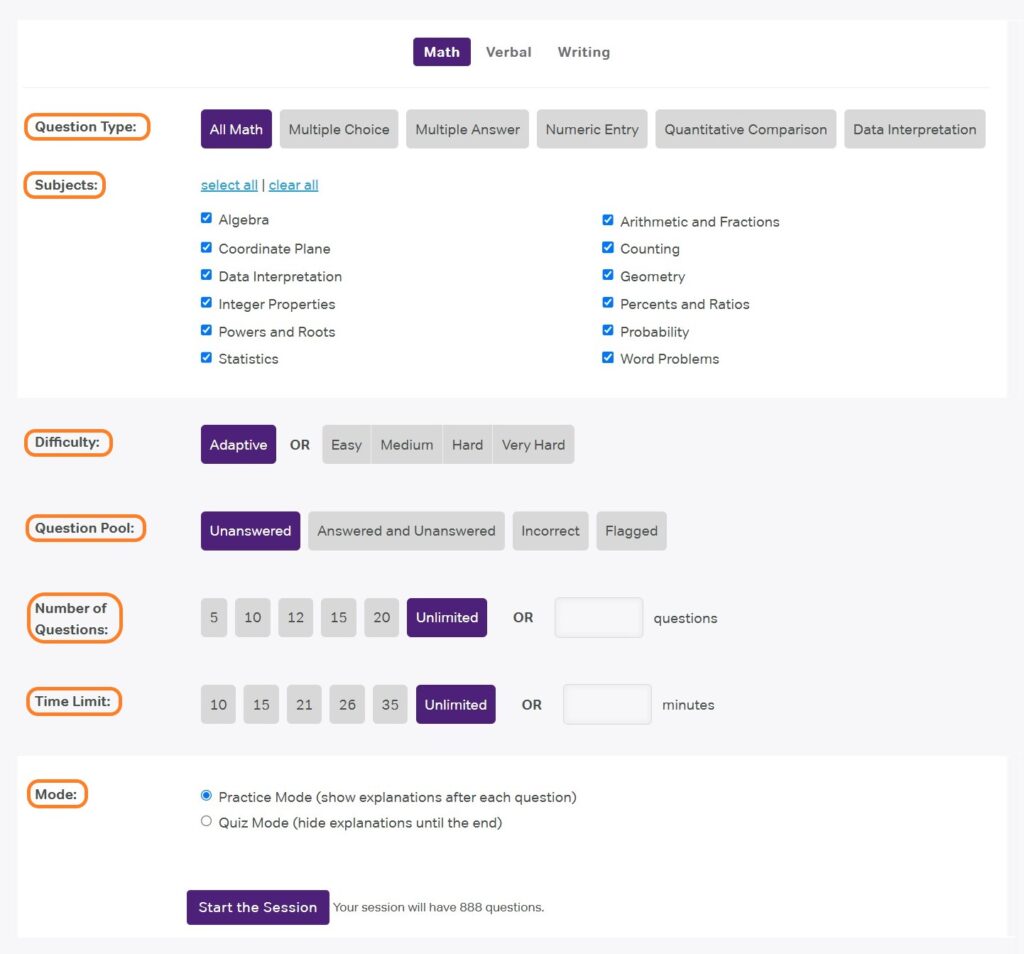1024x954 pixels.
Task: Switch to the Verbal tab
Action: tap(508, 52)
